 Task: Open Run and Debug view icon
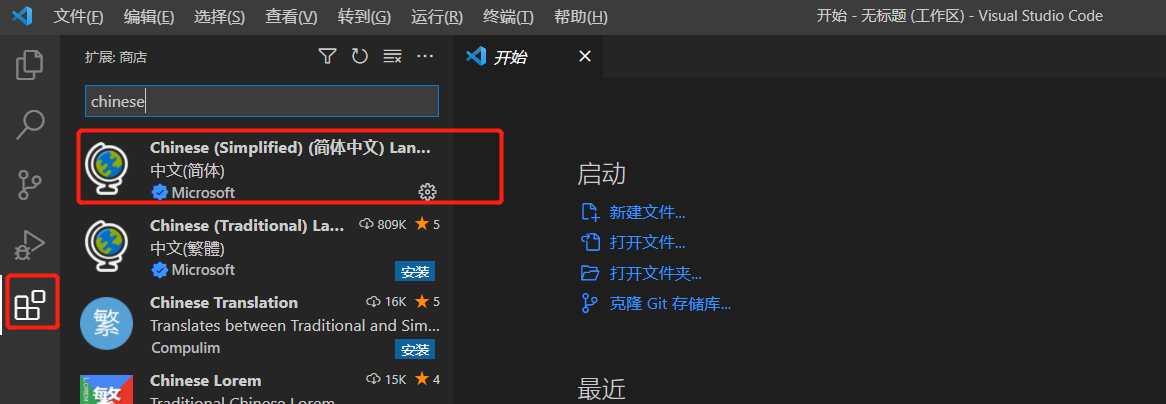pos(30,244)
